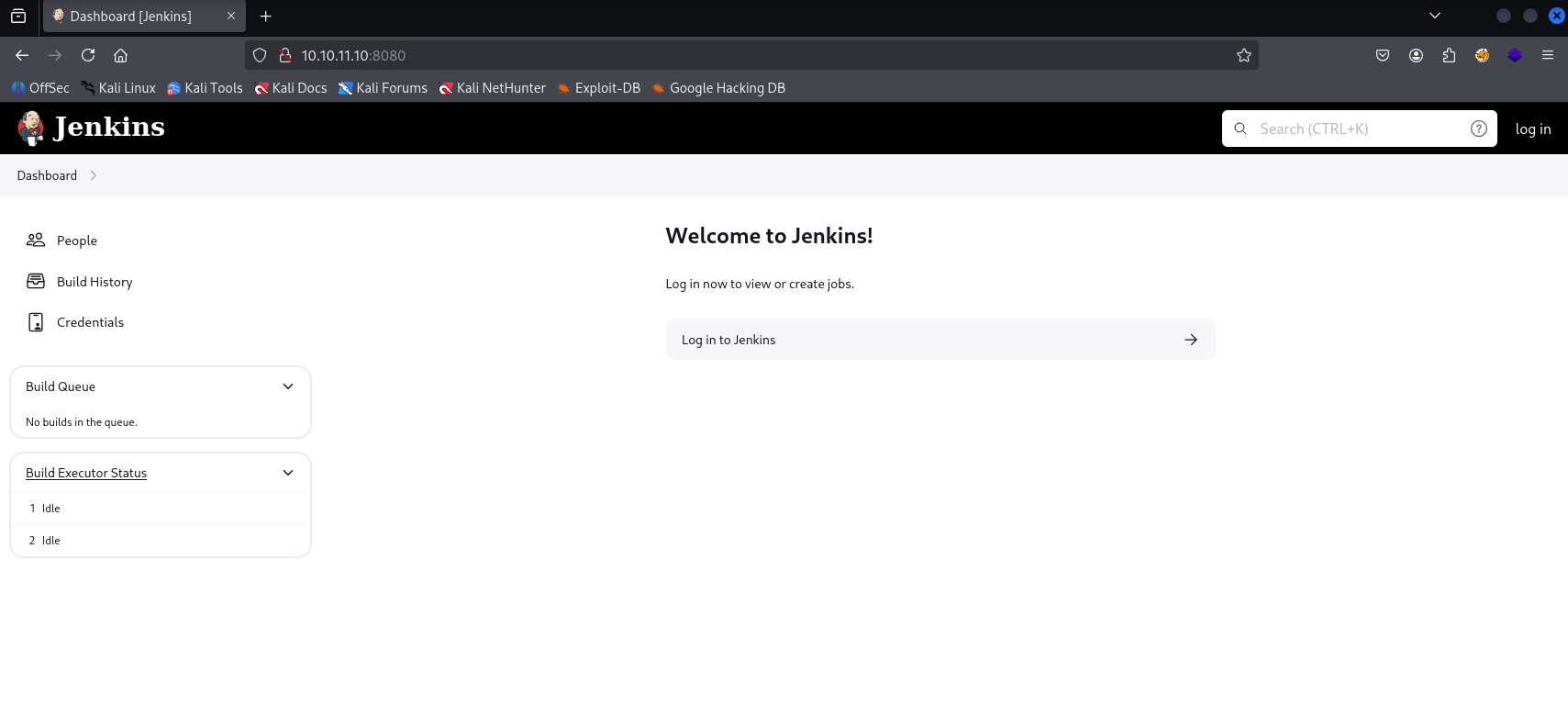Click the purple extension icon in toolbar
1568x705 pixels.
click(x=1515, y=55)
